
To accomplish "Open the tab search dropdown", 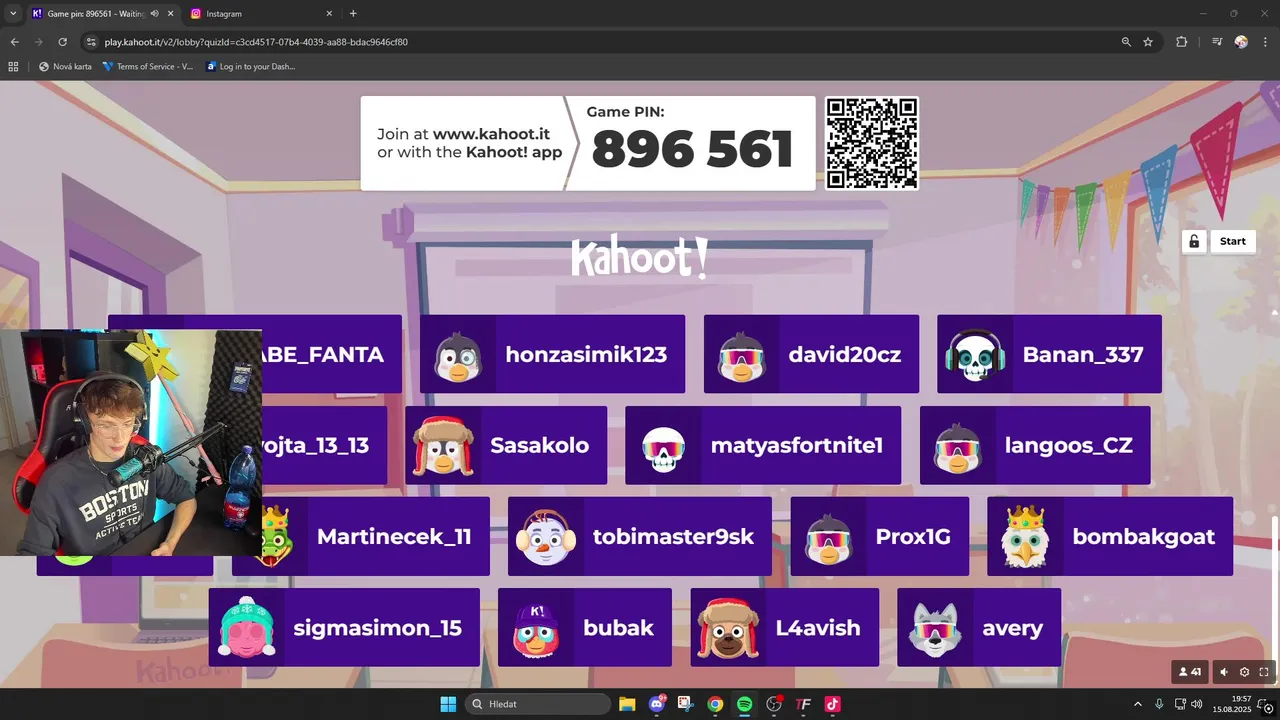I will click(13, 13).
